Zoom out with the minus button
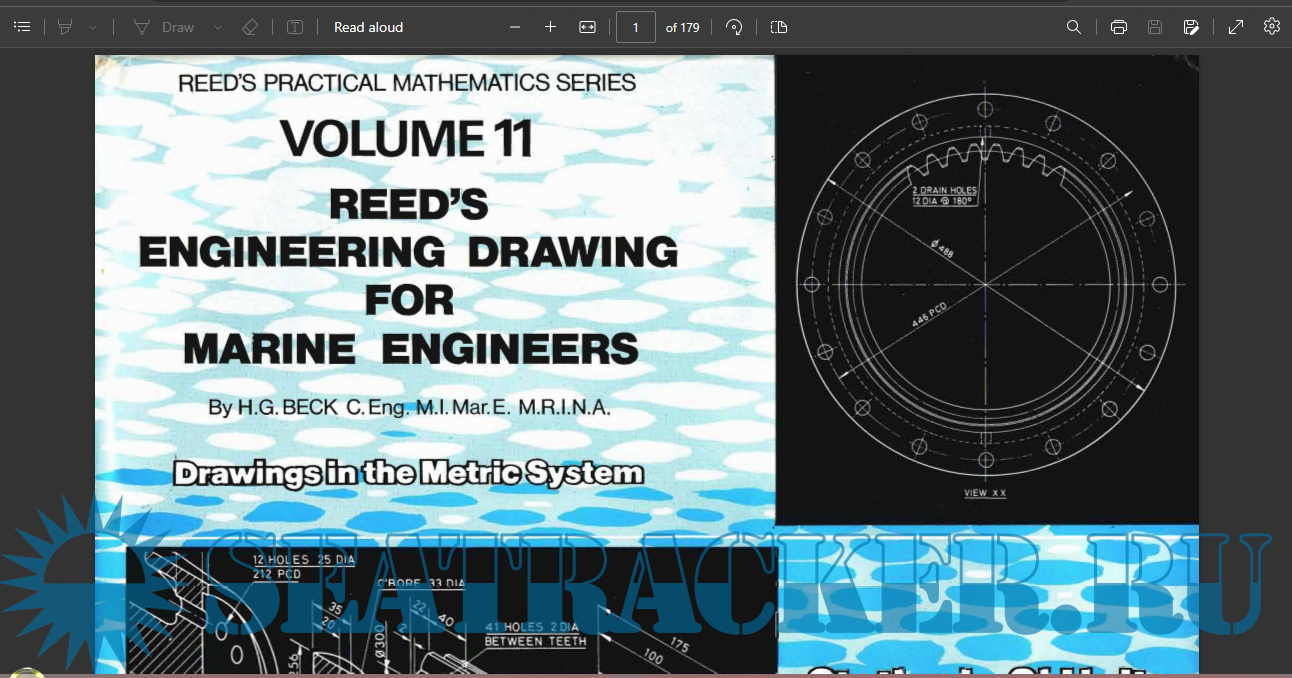The height and width of the screenshot is (678, 1292). (515, 27)
